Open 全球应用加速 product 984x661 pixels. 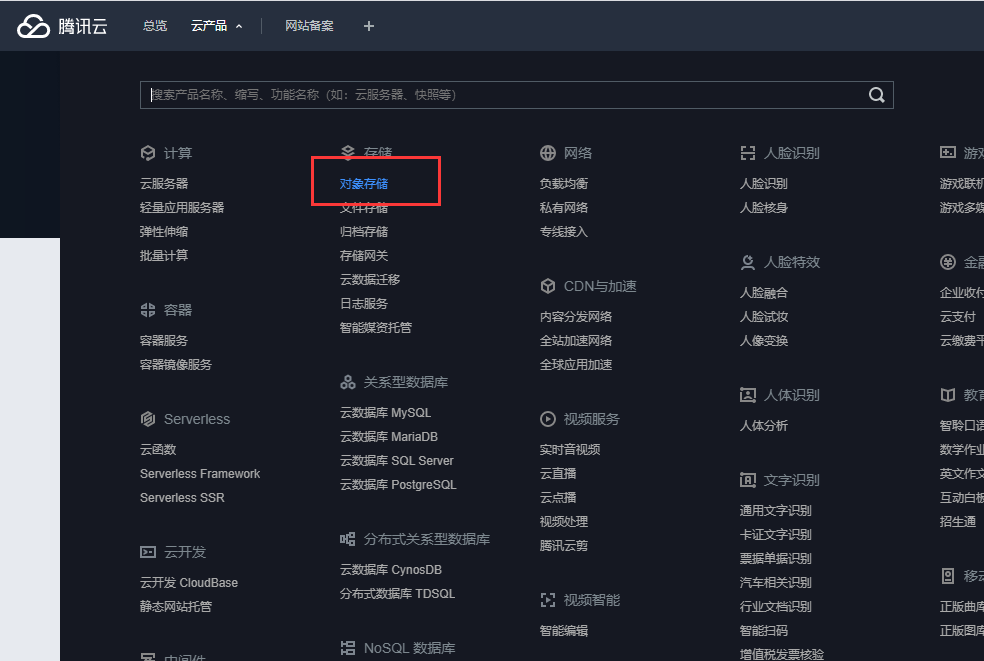point(575,365)
